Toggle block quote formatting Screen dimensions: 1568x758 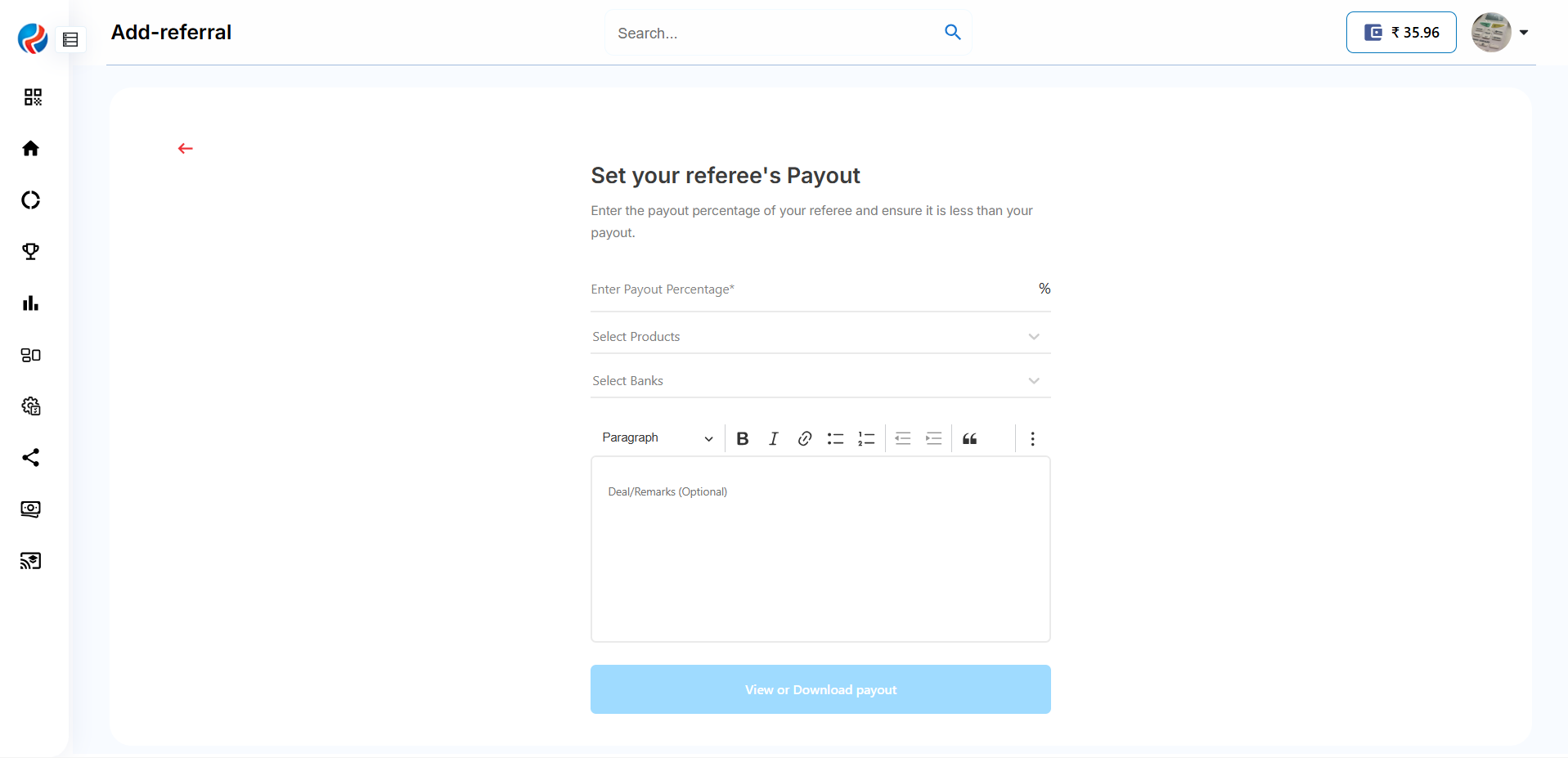[x=969, y=438]
